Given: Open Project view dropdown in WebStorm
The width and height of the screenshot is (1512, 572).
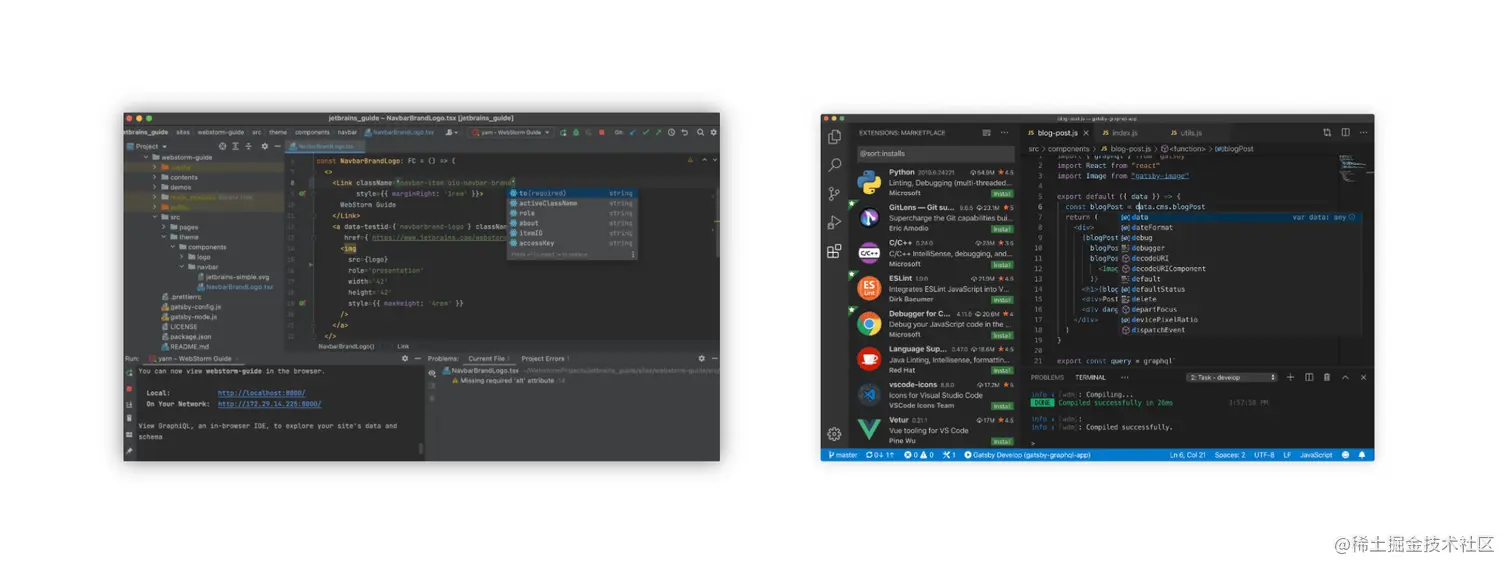Looking at the screenshot, I should (x=146, y=146).
